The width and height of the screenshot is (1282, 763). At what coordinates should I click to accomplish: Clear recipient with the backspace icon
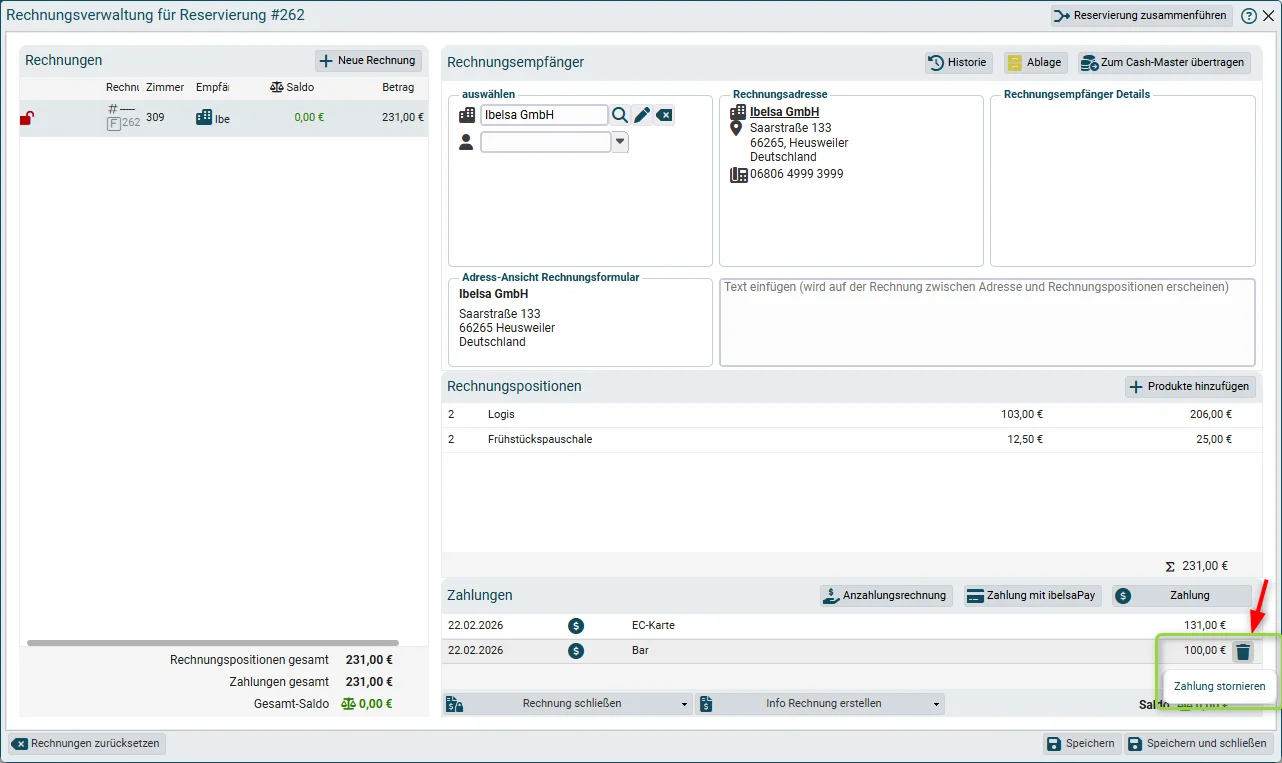point(664,115)
